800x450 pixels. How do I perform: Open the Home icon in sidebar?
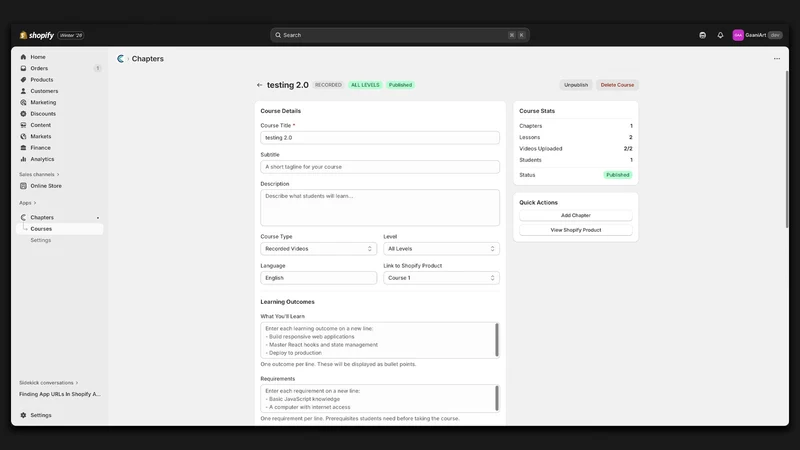[23, 57]
